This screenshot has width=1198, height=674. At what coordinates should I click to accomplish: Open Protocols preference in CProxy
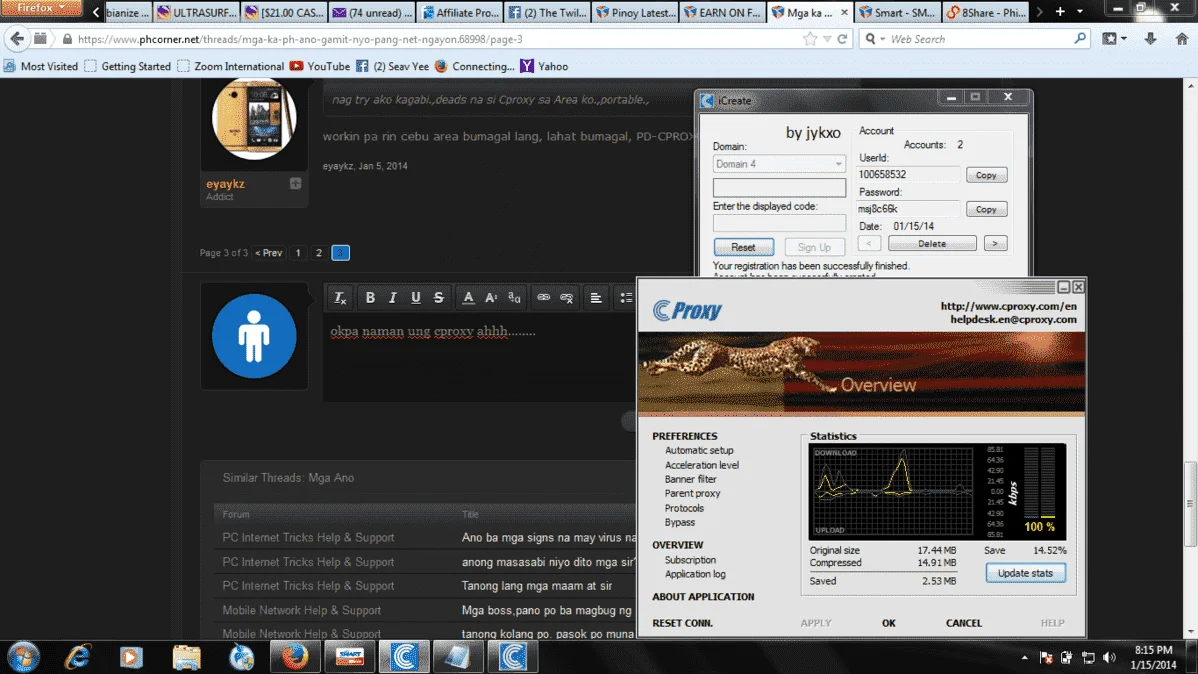pyautogui.click(x=684, y=508)
